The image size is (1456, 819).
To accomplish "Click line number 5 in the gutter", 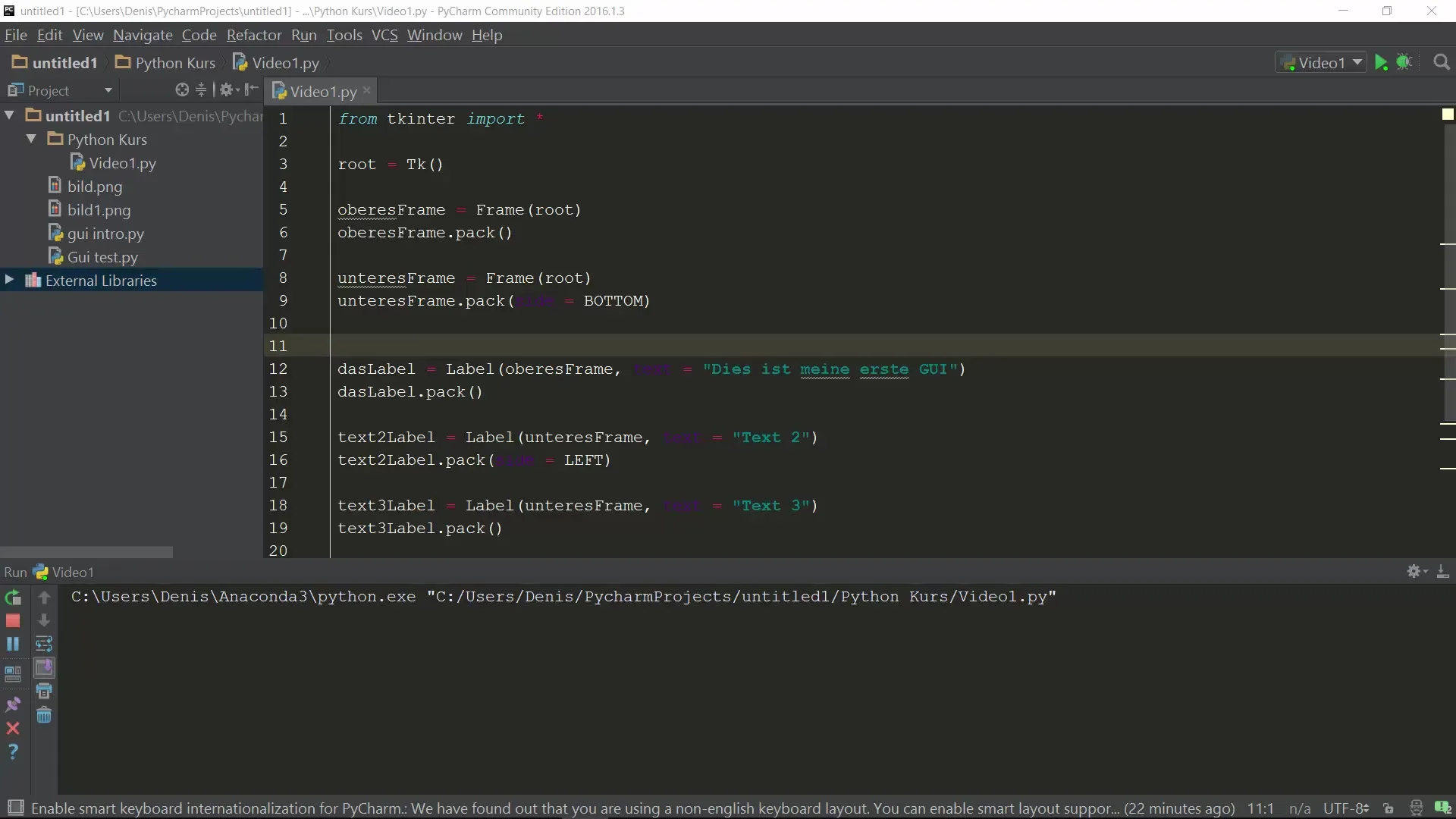I will click(x=283, y=209).
